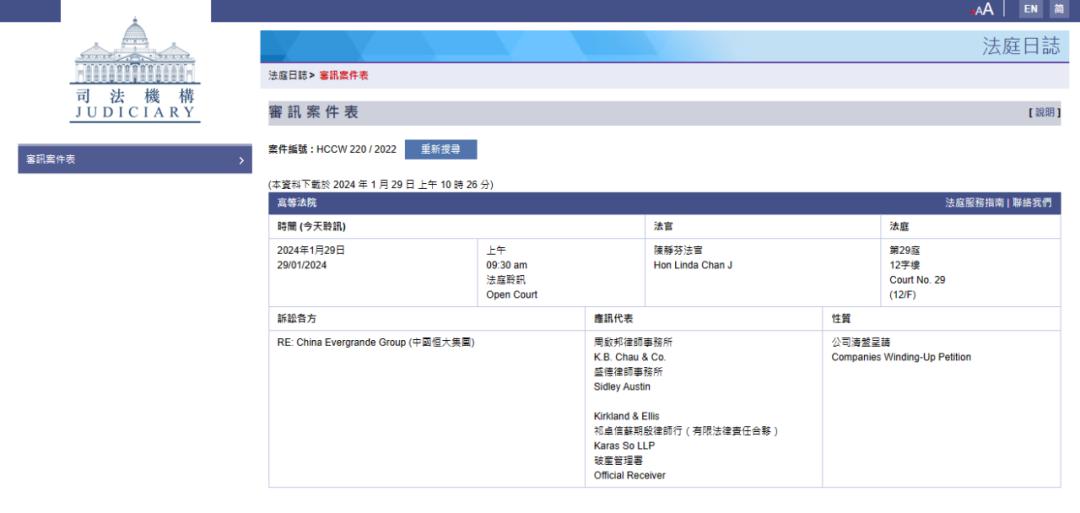
Task: Click the 審訊案件表 page heading
Action: tap(313, 113)
